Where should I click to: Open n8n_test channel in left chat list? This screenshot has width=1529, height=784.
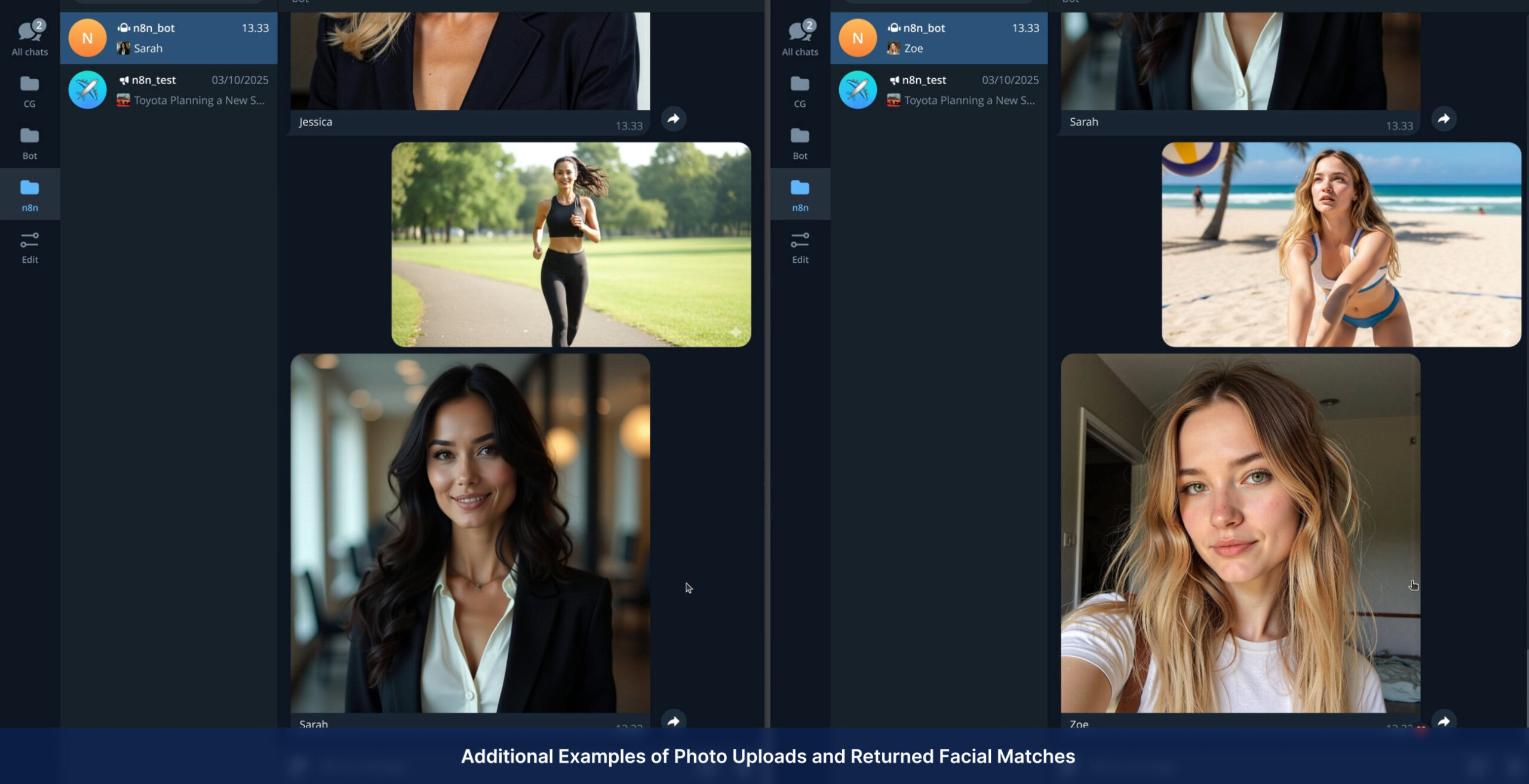(x=168, y=90)
